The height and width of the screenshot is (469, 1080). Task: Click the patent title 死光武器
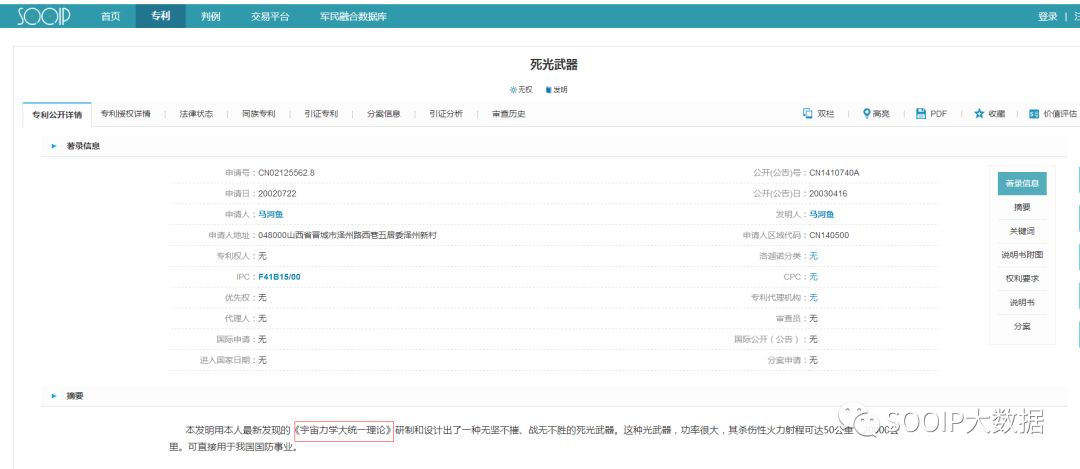[x=553, y=65]
